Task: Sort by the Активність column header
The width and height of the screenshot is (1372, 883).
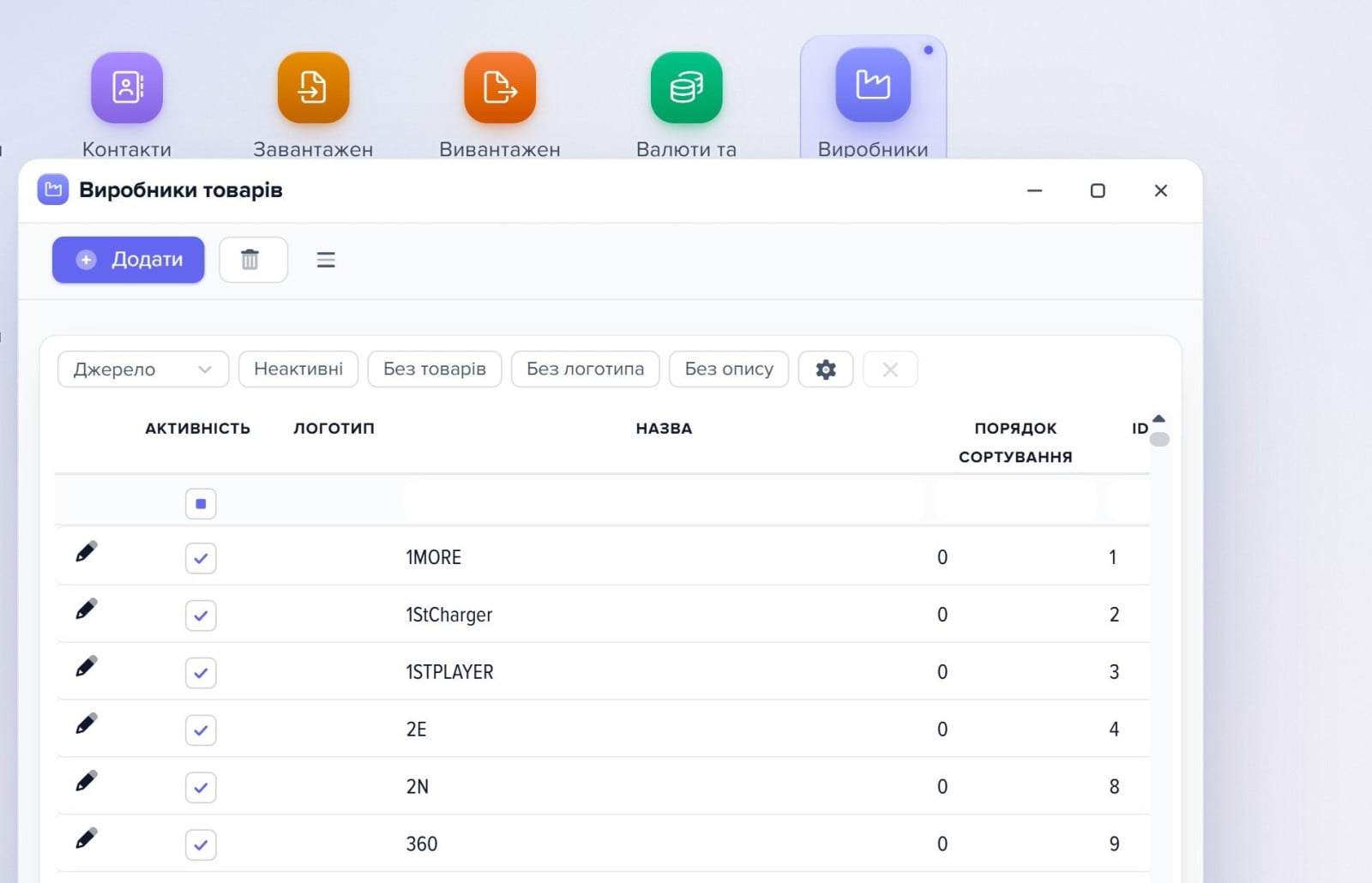Action: [197, 428]
